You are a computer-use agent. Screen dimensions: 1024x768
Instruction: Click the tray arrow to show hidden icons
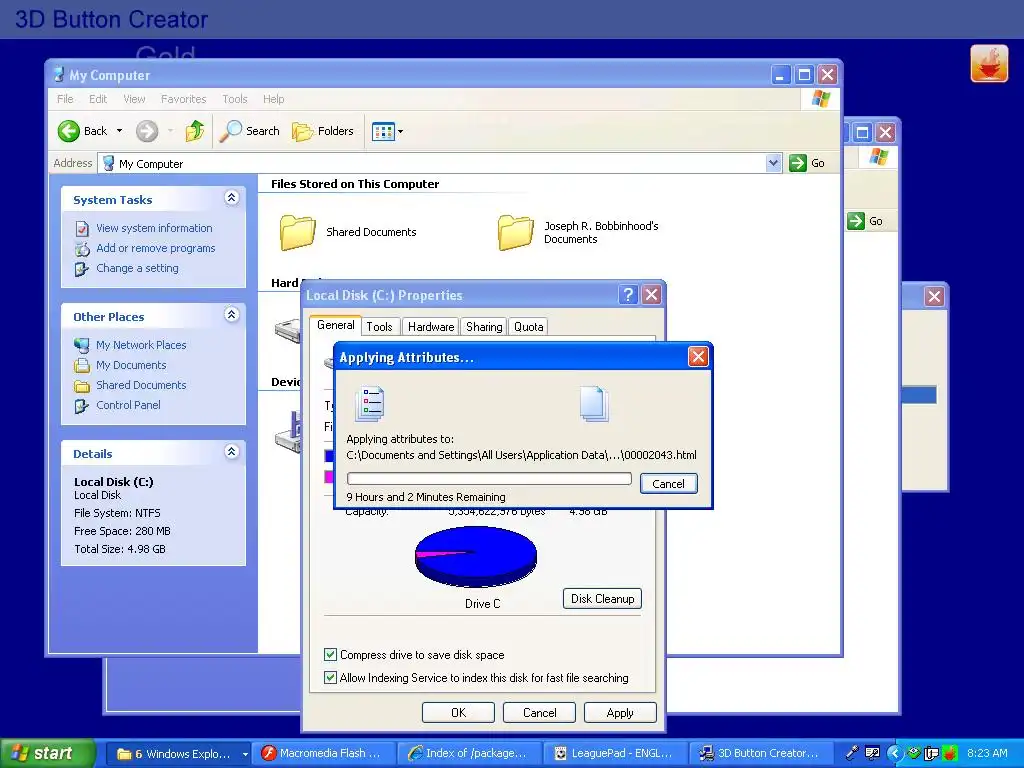[x=894, y=753]
